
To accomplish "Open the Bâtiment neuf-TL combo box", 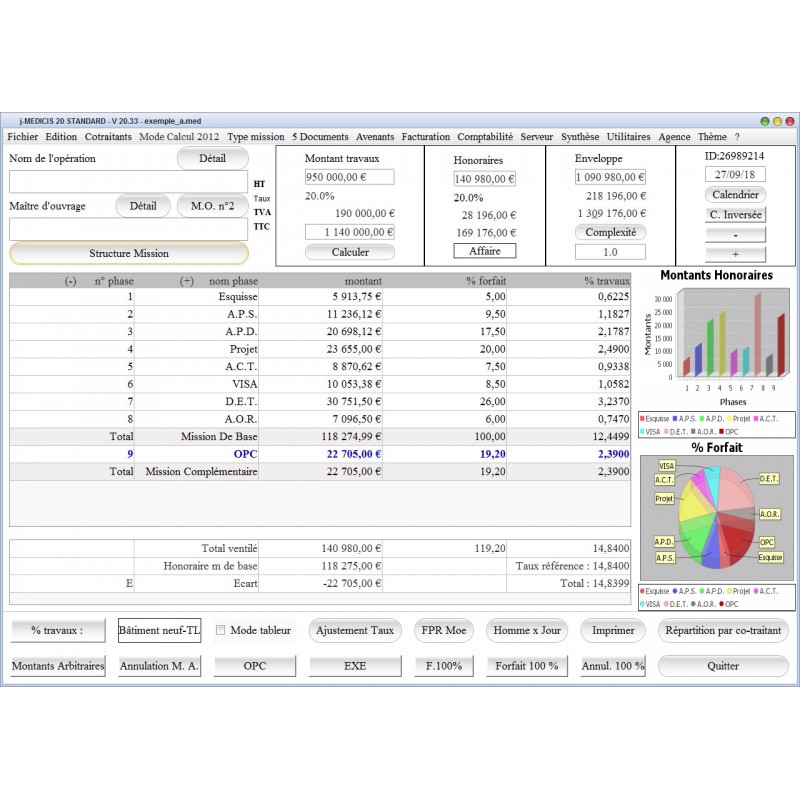I will (x=159, y=631).
